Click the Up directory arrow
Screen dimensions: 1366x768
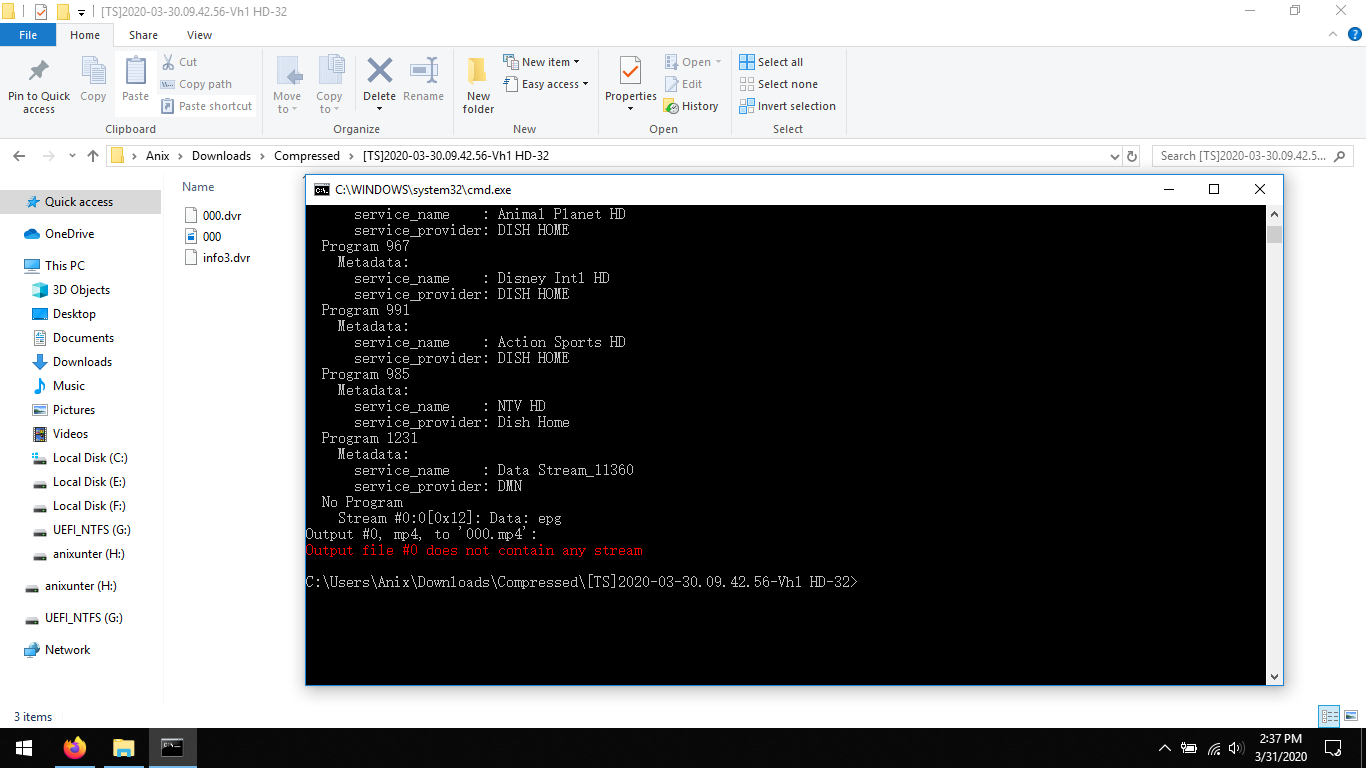pyautogui.click(x=93, y=156)
